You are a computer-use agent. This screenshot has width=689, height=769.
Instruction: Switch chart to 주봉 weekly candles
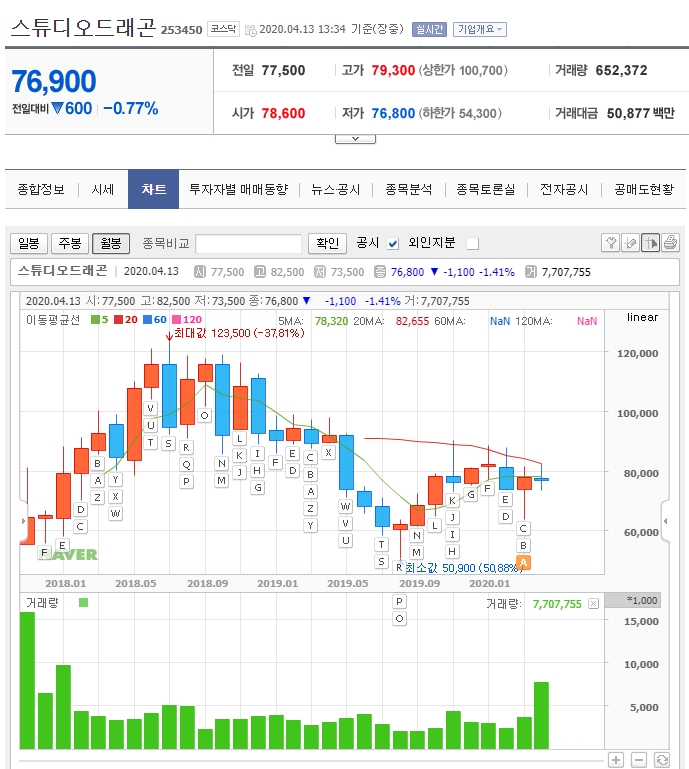click(70, 243)
